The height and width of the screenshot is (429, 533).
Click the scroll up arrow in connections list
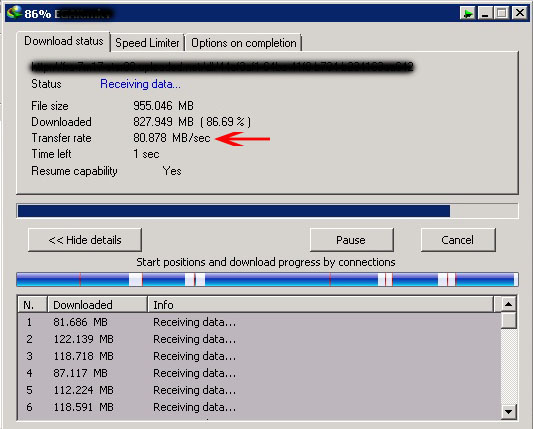tap(509, 304)
